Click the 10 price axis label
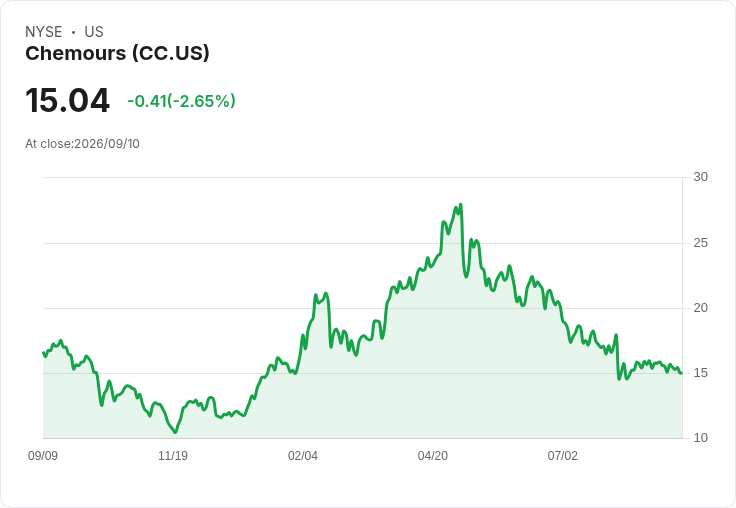Viewport: 736px width, 508px height. [x=700, y=438]
